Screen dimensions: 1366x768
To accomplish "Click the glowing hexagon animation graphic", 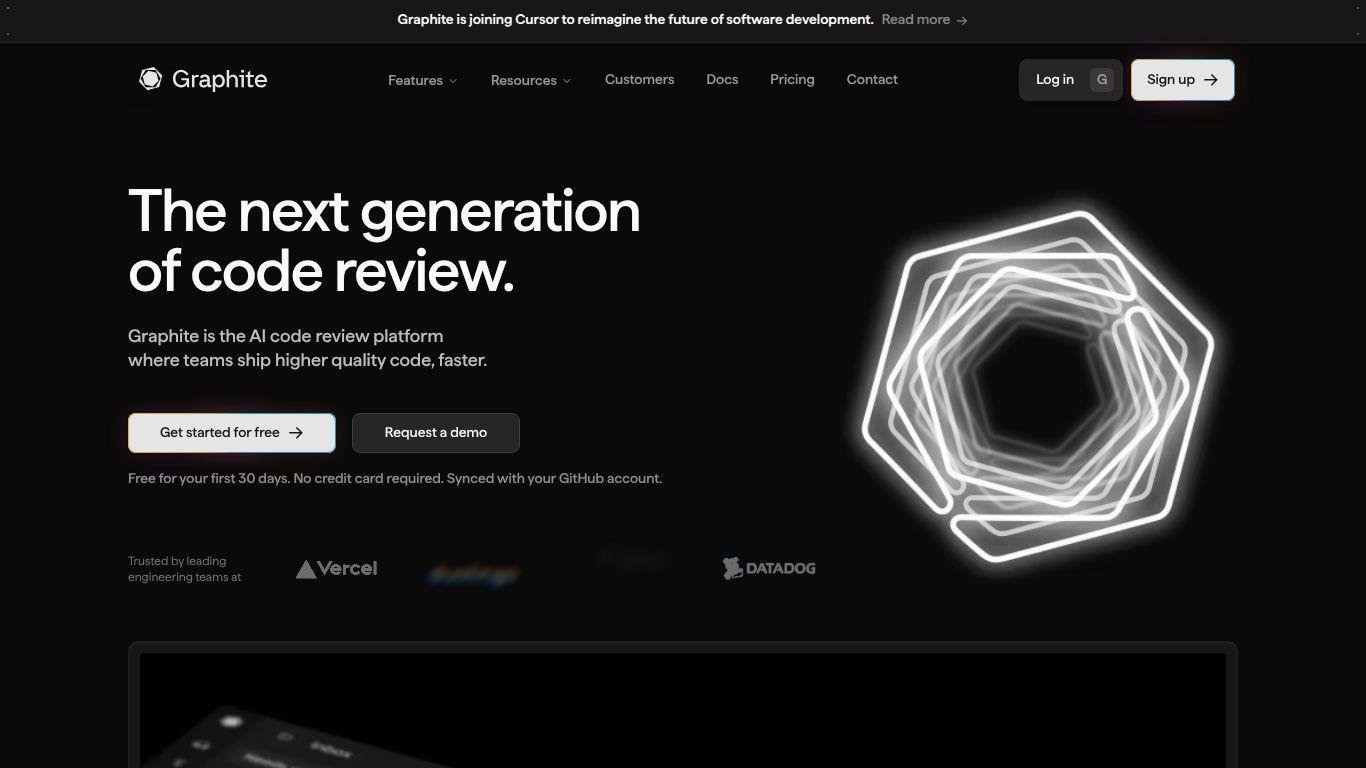I will pos(1037,385).
